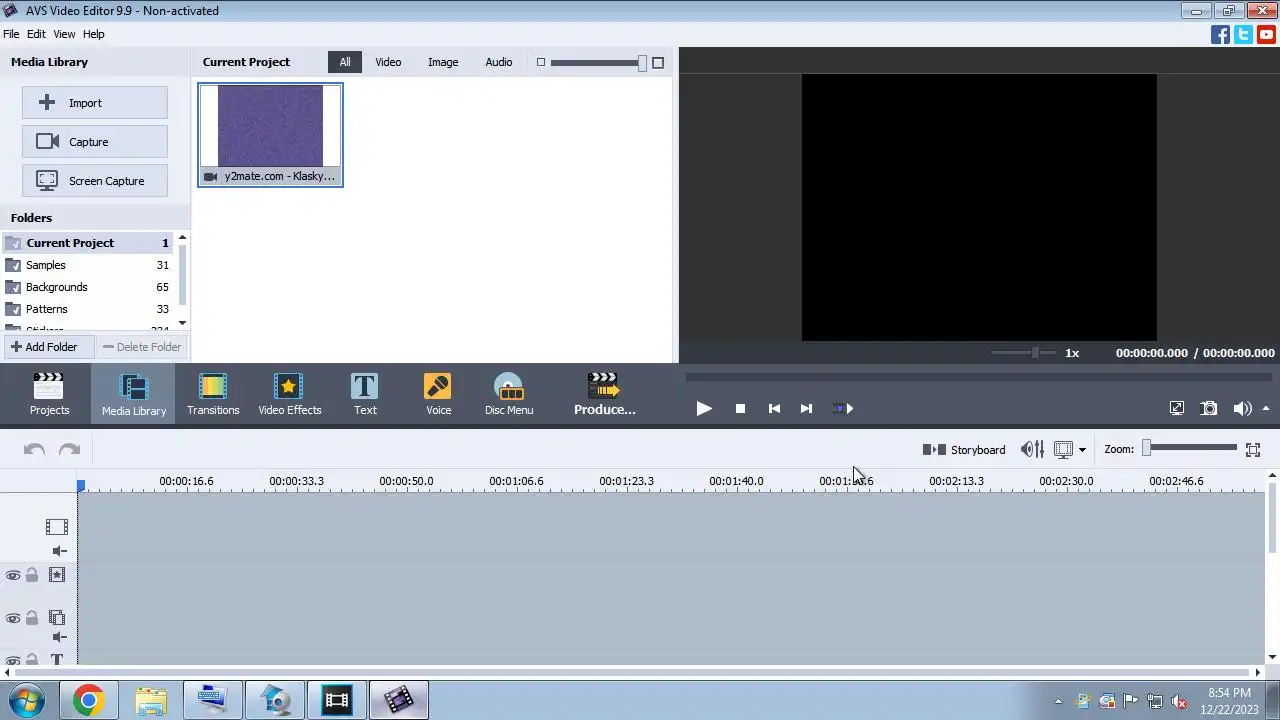
Task: Mute the preview sound
Action: pyautogui.click(x=1242, y=408)
